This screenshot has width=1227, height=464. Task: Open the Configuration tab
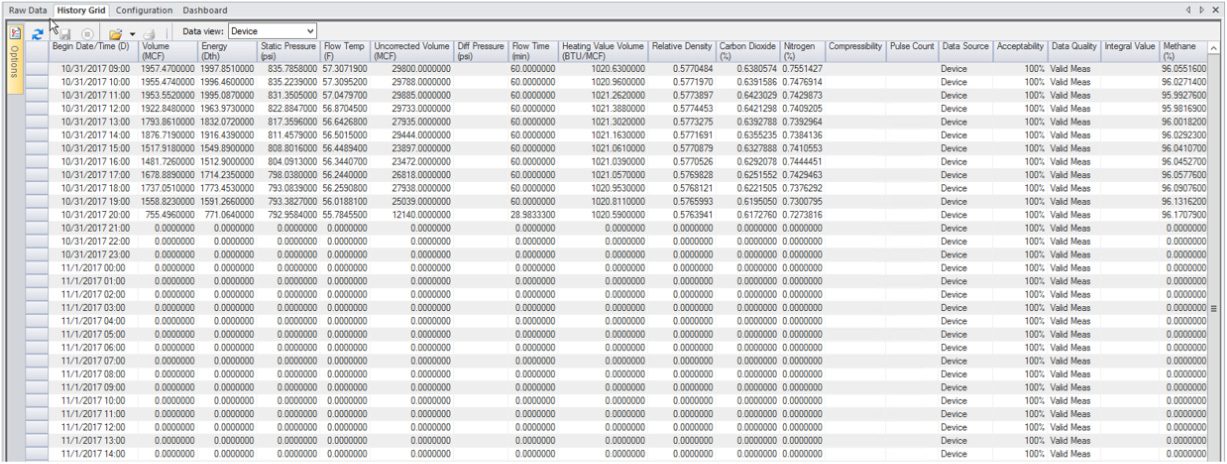[x=145, y=10]
